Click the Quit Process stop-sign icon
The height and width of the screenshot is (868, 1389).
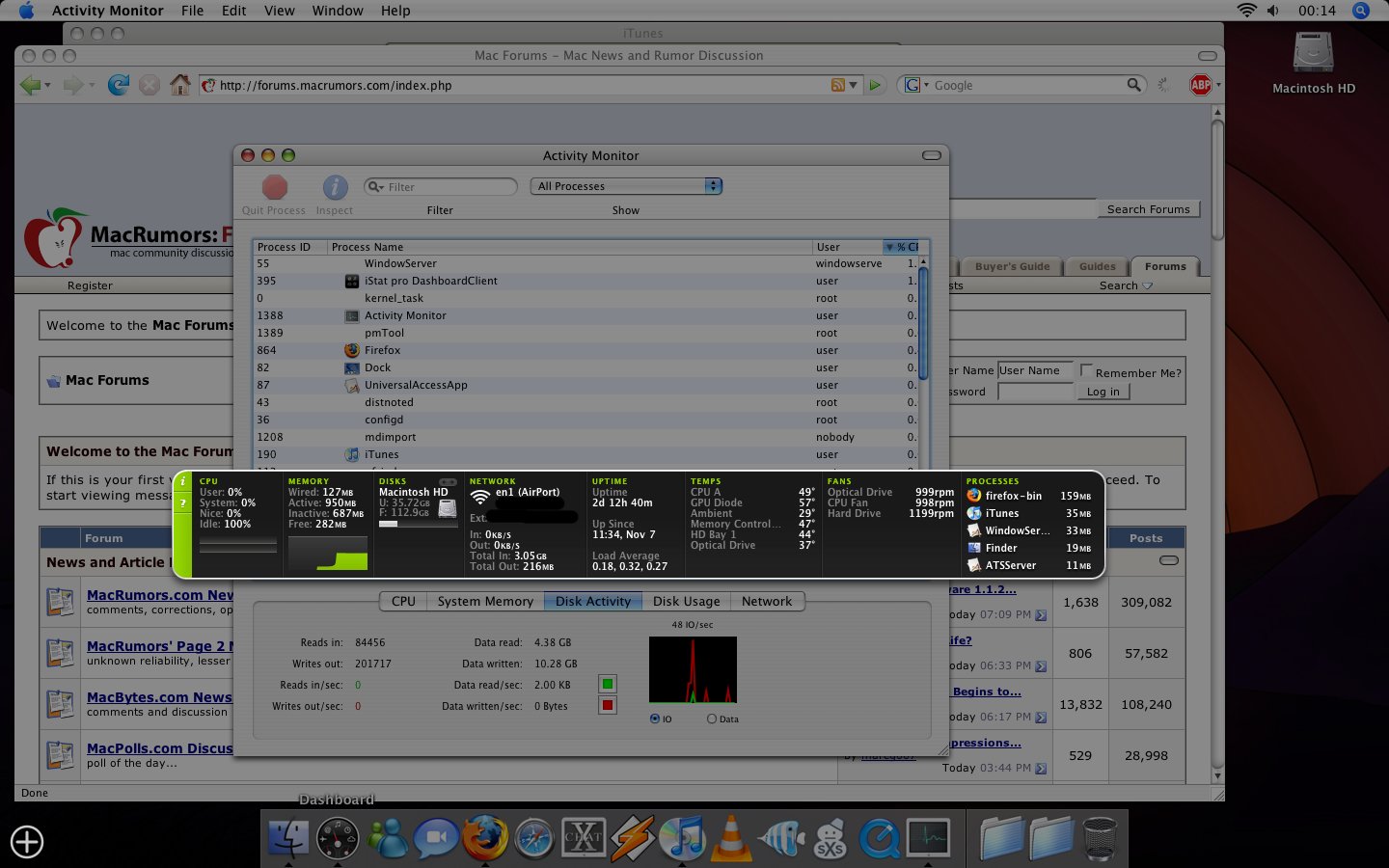[x=275, y=187]
